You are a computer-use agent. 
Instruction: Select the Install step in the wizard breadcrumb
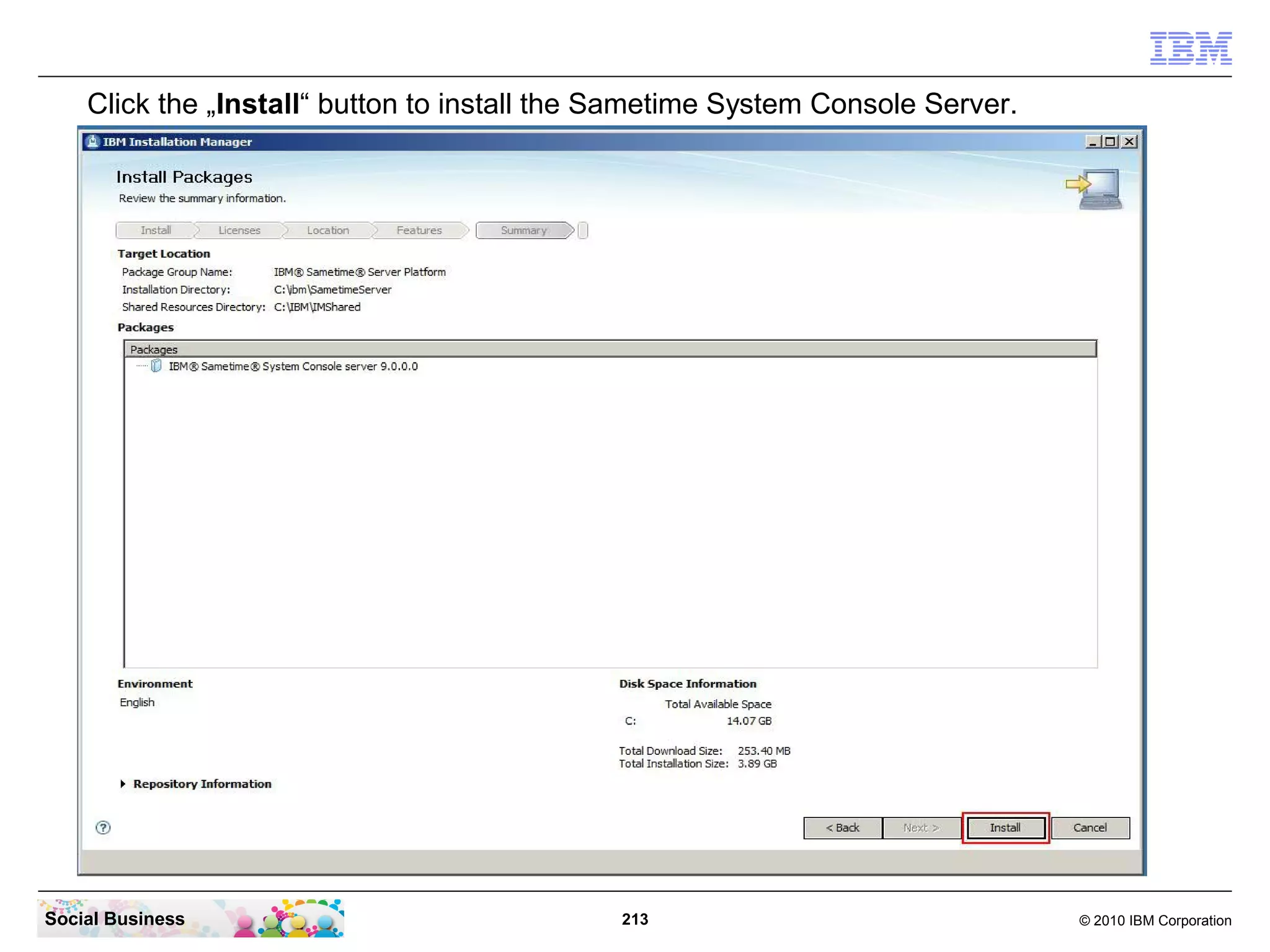click(155, 231)
